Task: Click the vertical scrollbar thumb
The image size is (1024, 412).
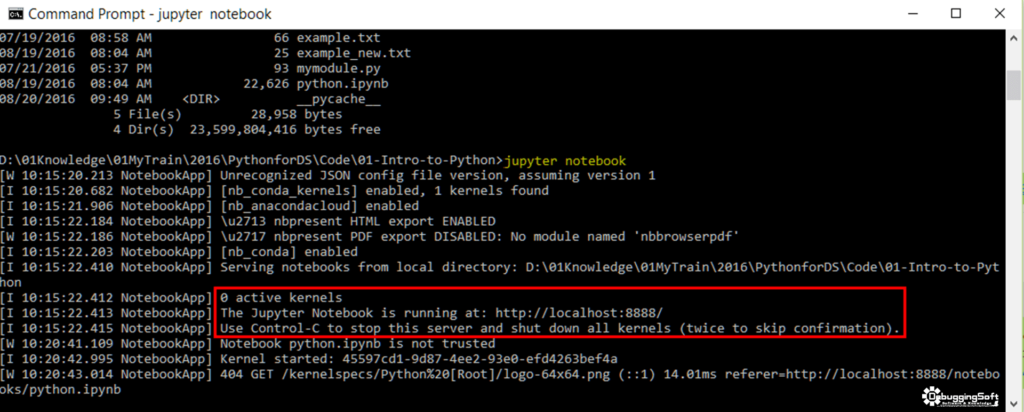Action: point(1014,84)
